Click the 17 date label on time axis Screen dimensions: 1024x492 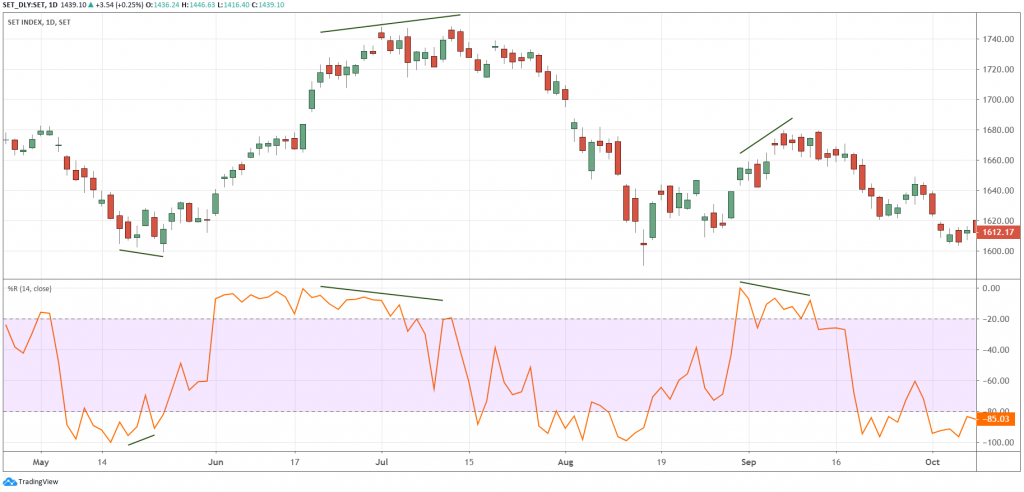[x=295, y=461]
